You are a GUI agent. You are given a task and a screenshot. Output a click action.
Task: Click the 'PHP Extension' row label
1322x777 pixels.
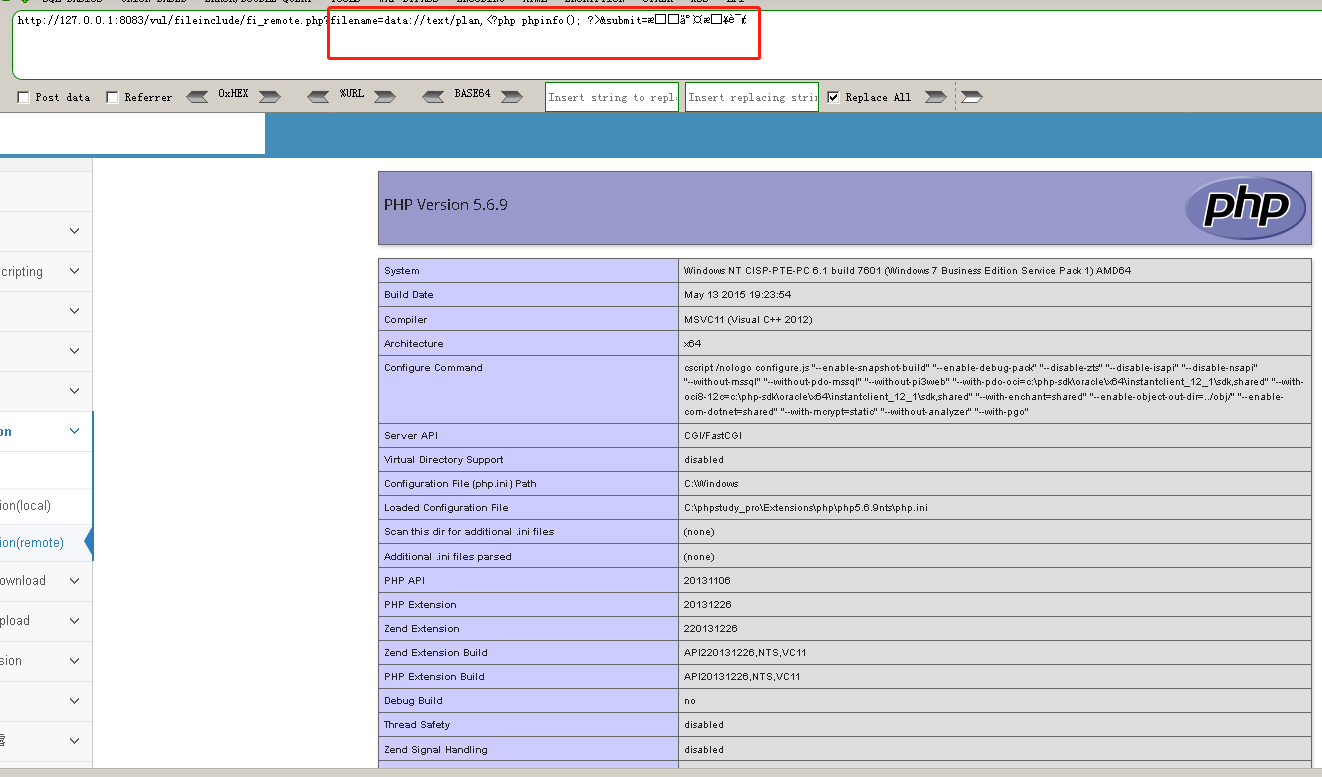420,605
